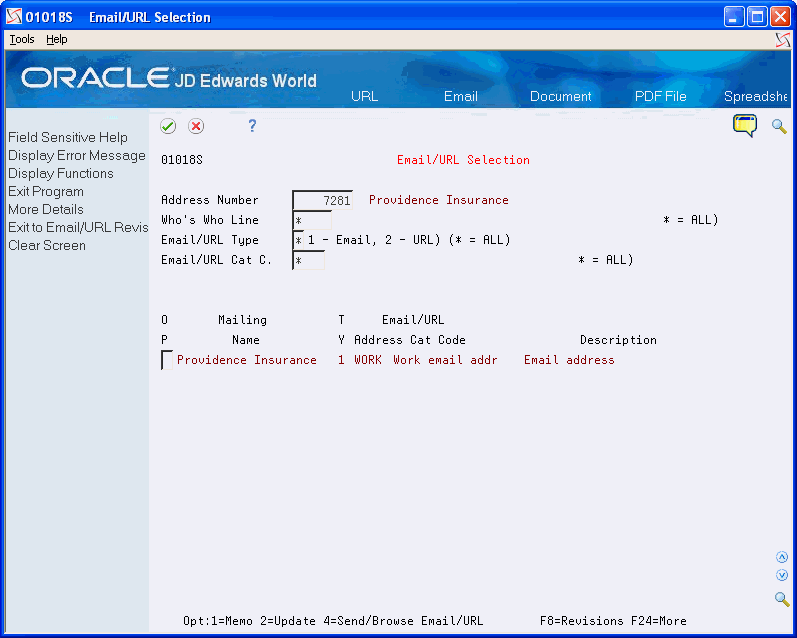Click the JD Edwards logo at menu bar right

click(783, 40)
